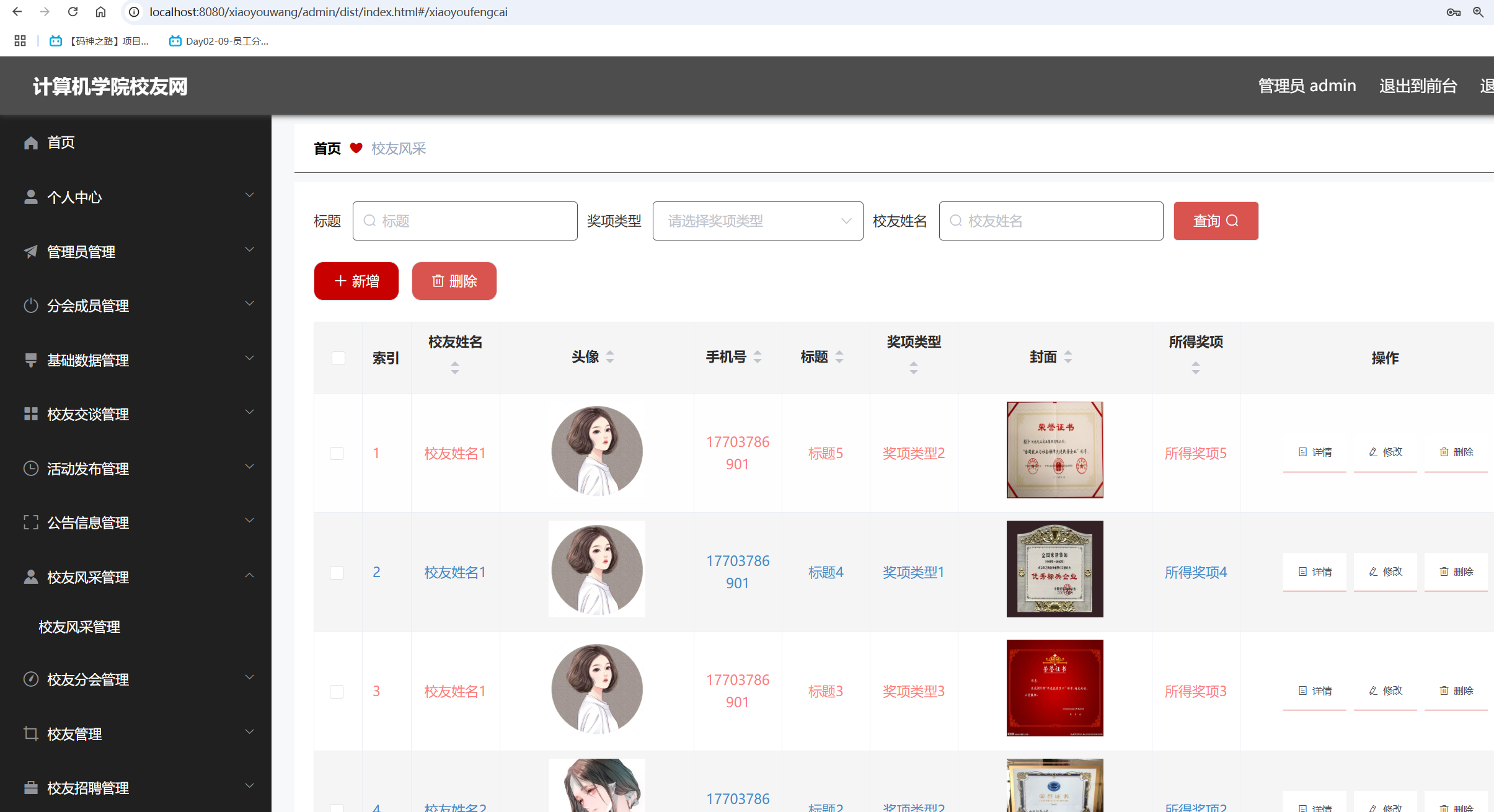
Task: Sort by 封面 column arrows
Action: pyautogui.click(x=1068, y=357)
